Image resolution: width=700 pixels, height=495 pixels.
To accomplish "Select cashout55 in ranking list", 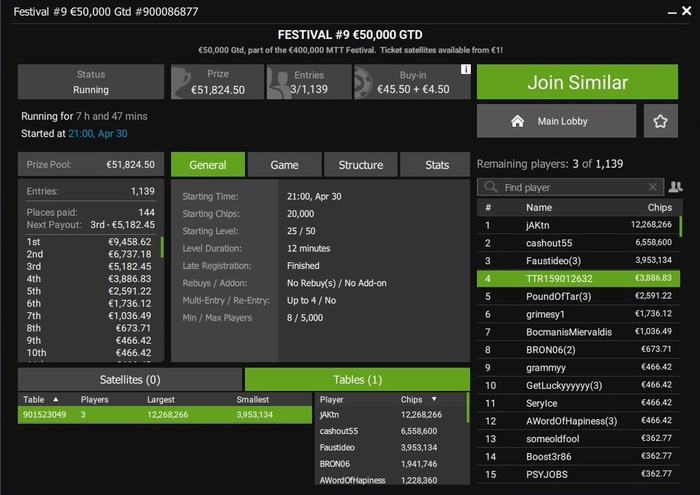I will [578, 243].
